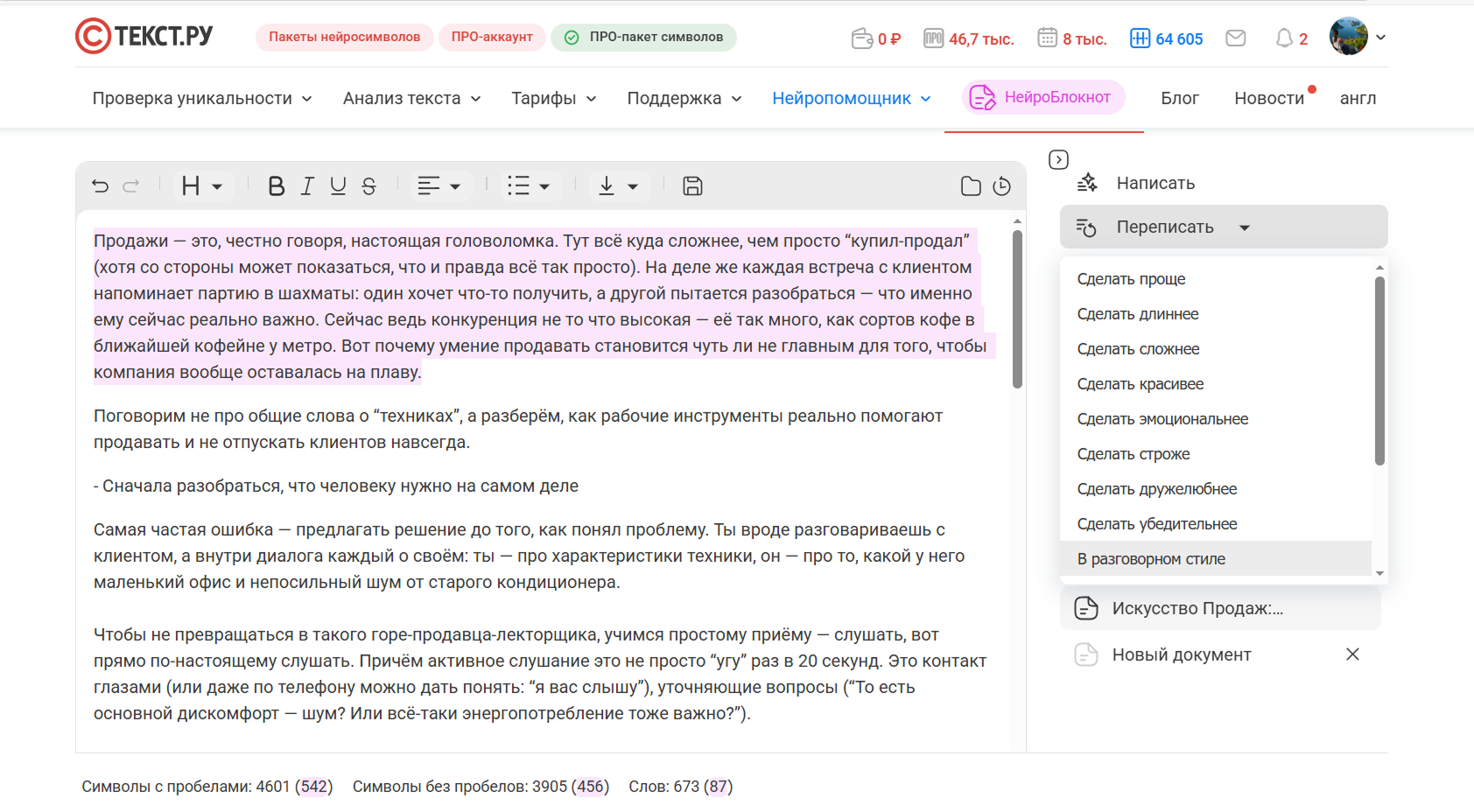This screenshot has height=812, width=1474.
Task: Choose 'В разговорном стиле' option
Action: (x=1151, y=559)
